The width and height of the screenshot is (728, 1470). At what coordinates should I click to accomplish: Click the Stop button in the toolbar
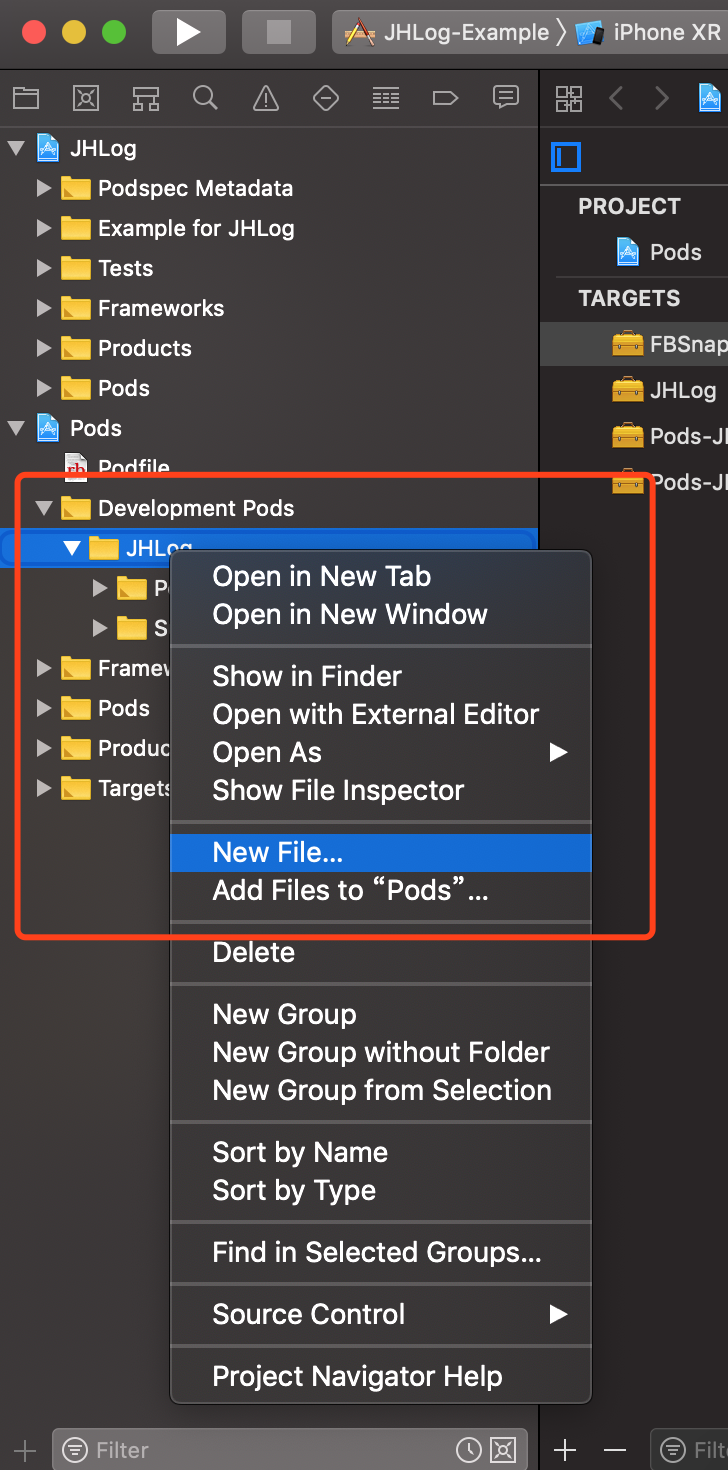coord(278,32)
